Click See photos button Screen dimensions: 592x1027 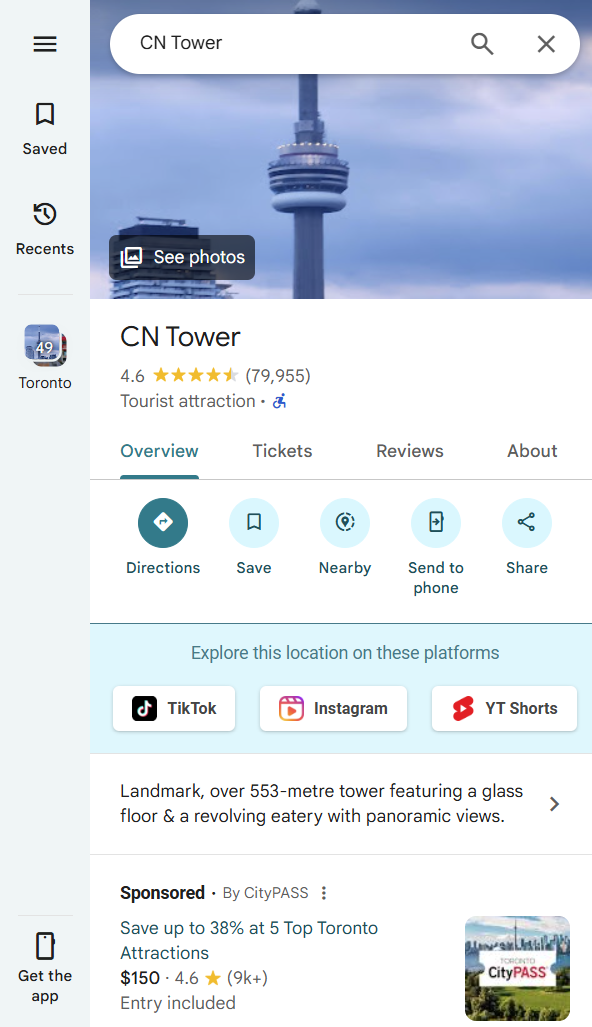point(182,257)
